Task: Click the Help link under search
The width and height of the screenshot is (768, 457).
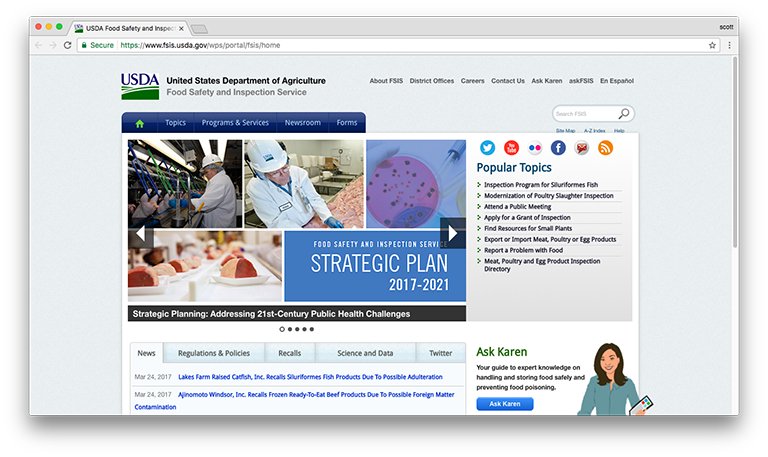Action: click(x=619, y=131)
